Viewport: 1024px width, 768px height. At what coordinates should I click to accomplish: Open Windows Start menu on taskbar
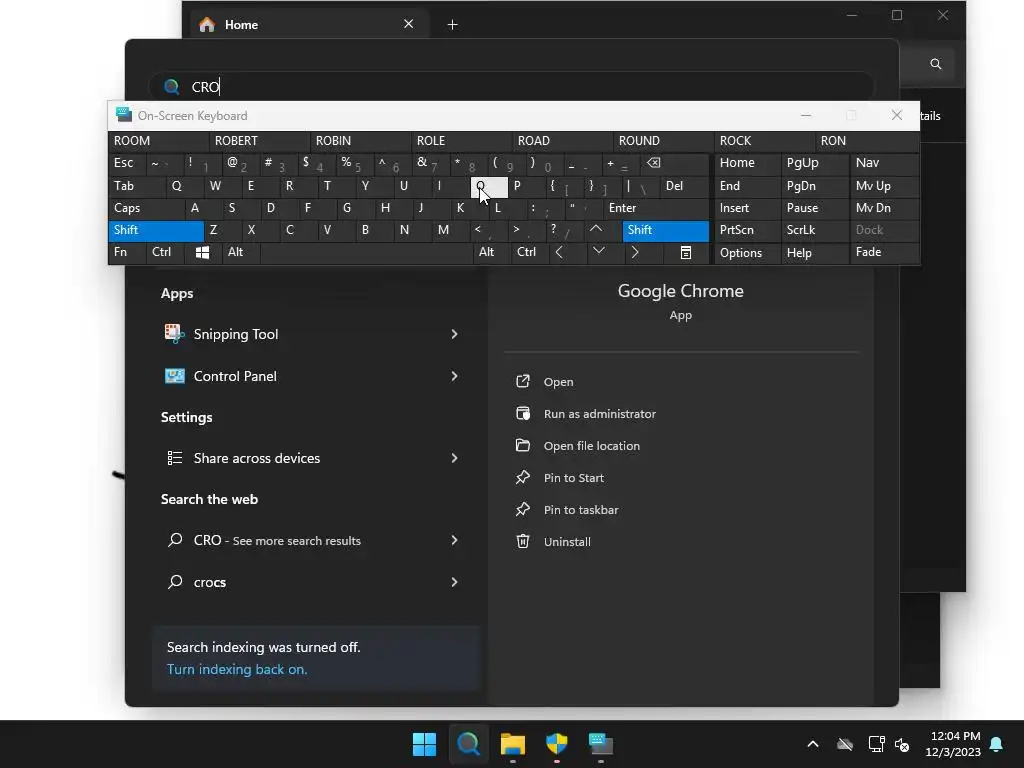tap(424, 744)
